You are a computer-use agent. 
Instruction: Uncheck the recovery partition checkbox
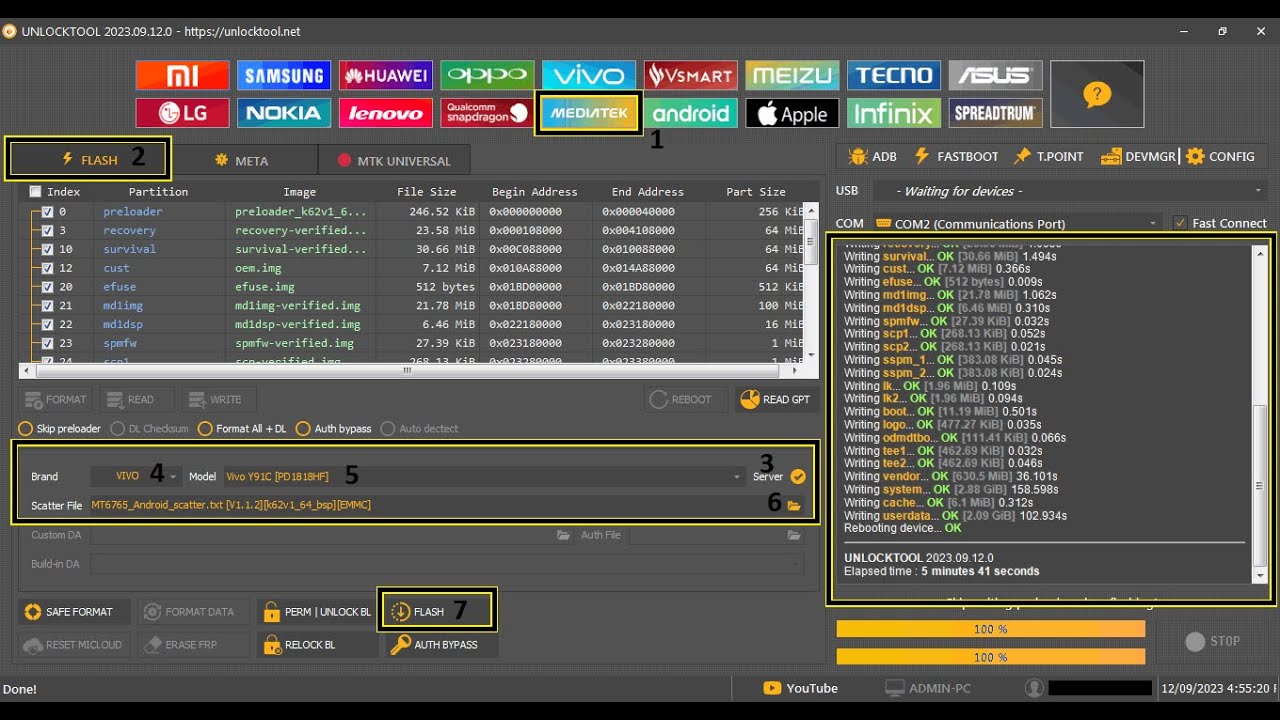coord(47,231)
